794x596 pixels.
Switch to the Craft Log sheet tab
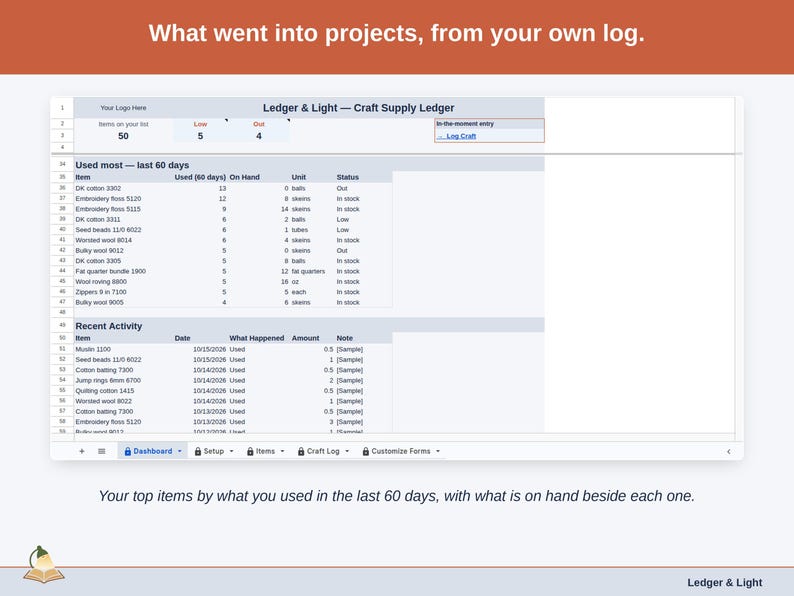323,451
